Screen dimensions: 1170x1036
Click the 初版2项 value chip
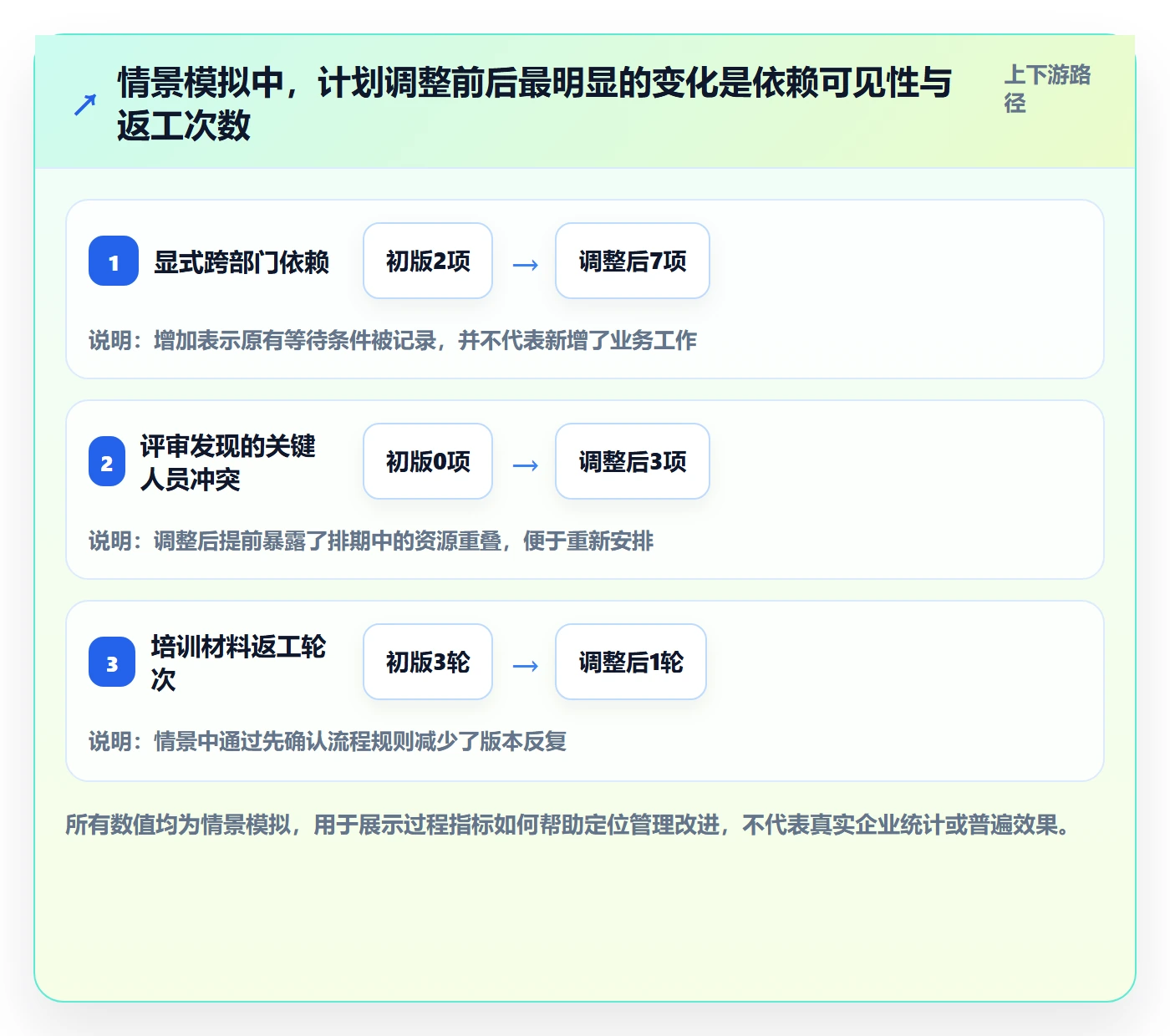click(428, 261)
